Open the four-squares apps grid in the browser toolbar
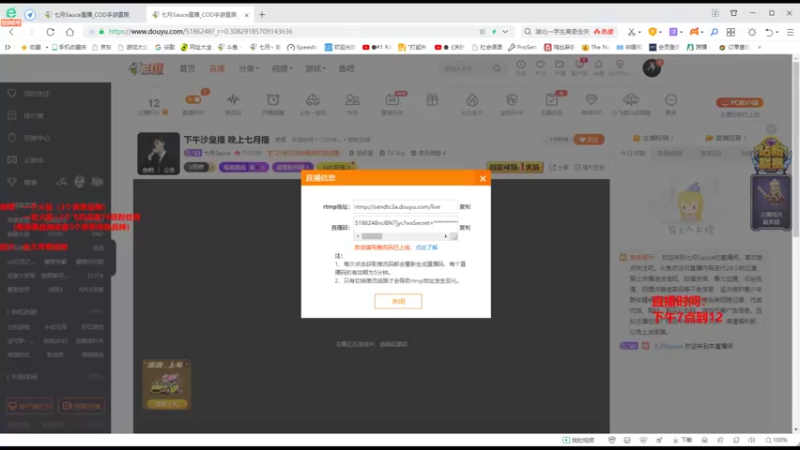Image resolution: width=800 pixels, height=450 pixels. coord(731,32)
